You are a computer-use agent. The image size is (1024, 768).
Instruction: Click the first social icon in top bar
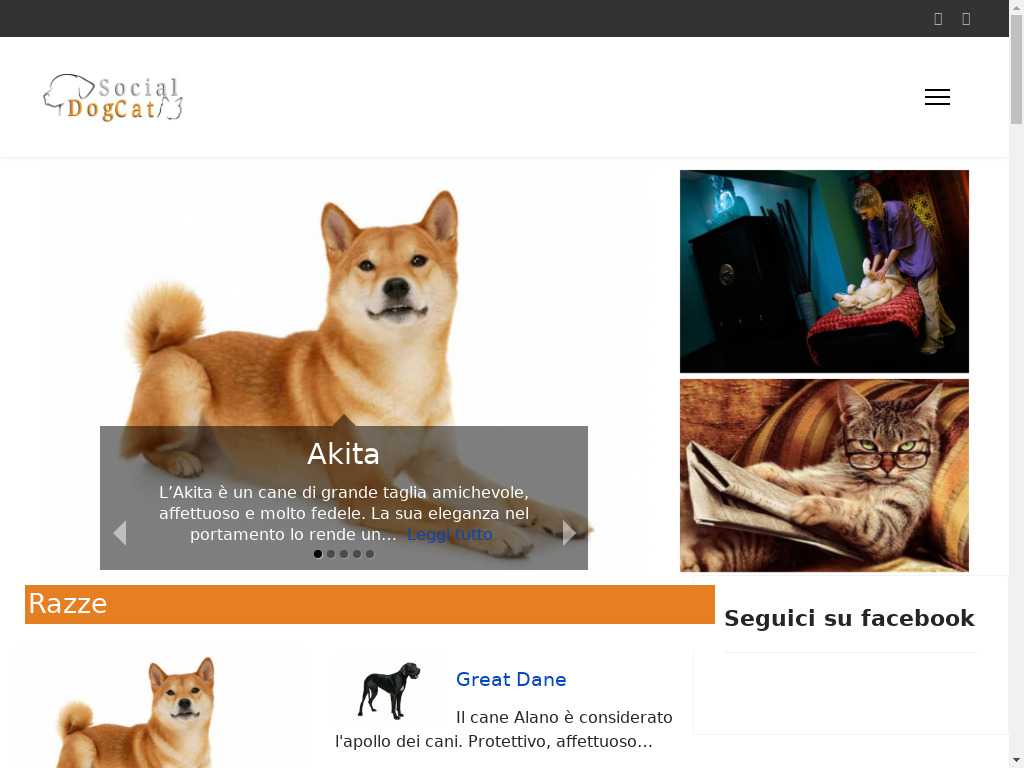[938, 18]
